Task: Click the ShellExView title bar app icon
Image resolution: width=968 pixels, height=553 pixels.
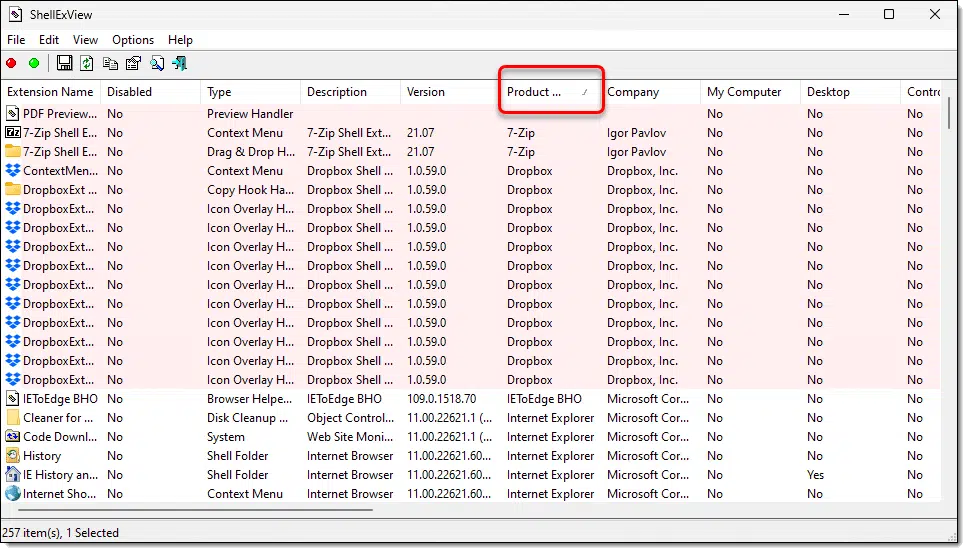Action: [x=15, y=14]
